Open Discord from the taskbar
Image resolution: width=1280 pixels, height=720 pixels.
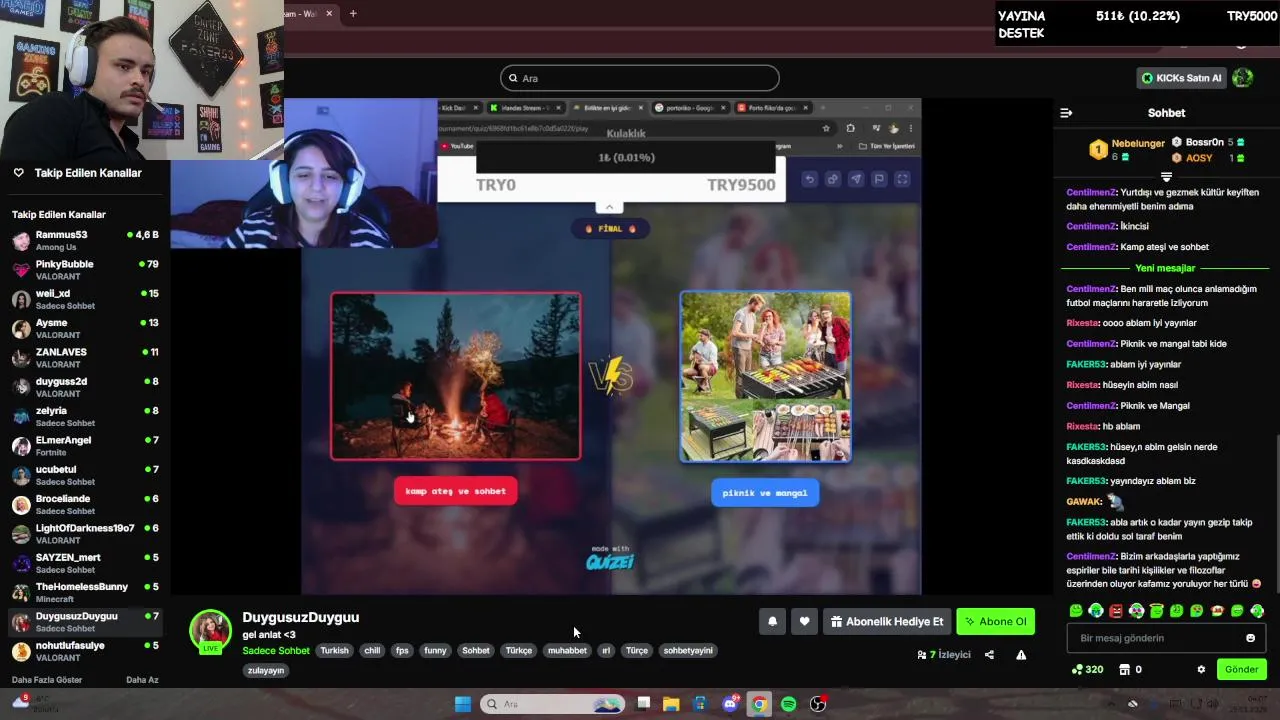point(730,704)
